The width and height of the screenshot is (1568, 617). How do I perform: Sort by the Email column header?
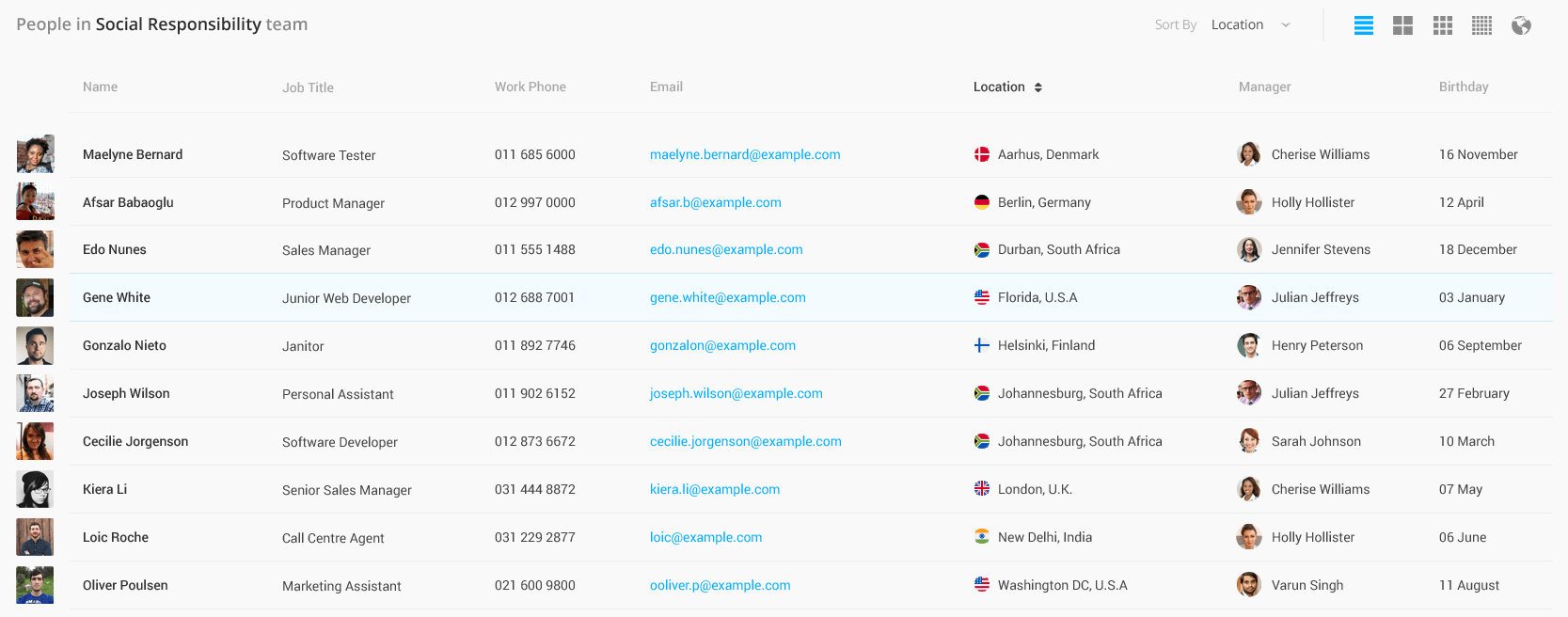pyautogui.click(x=666, y=87)
